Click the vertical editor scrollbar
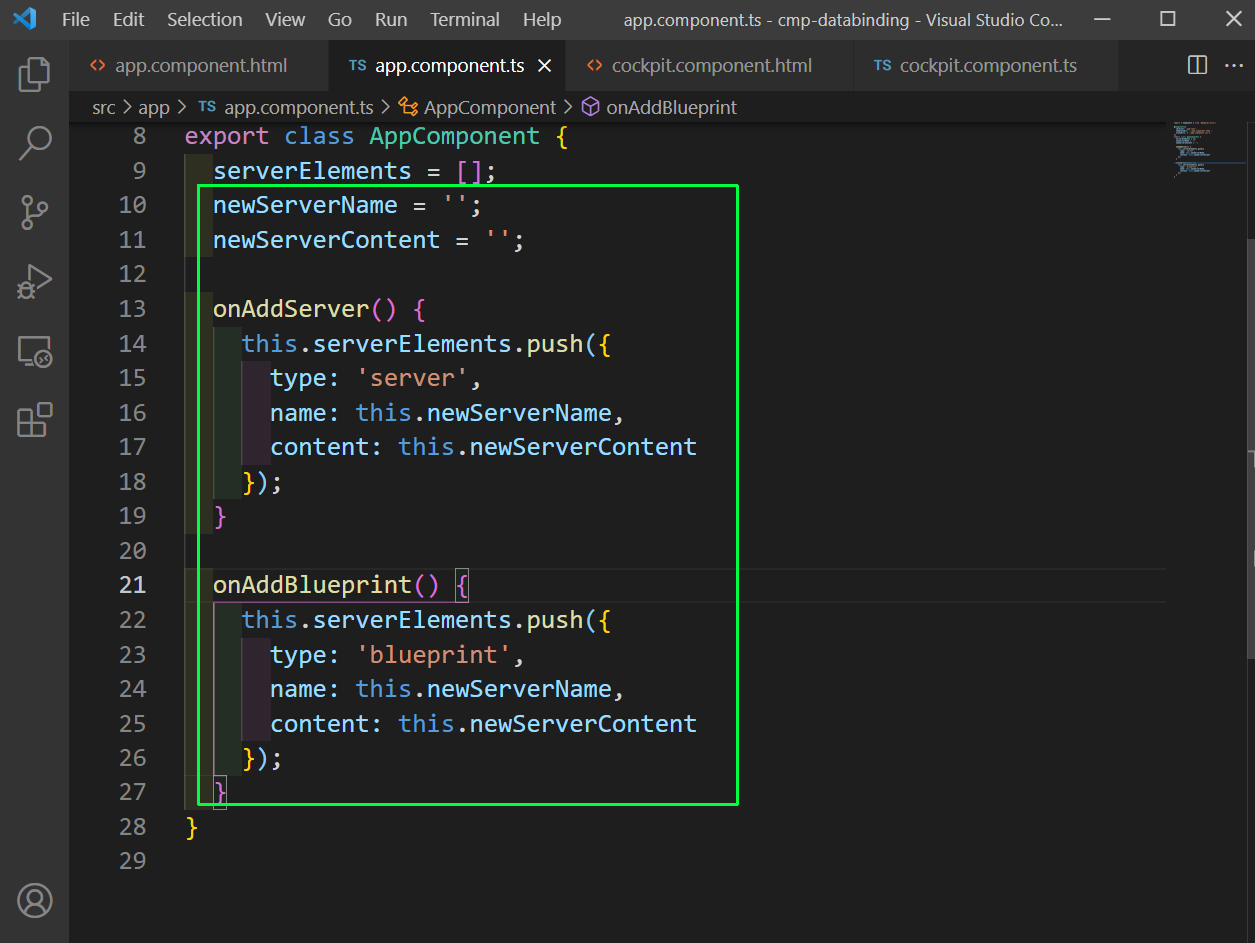1255x943 pixels. click(x=1250, y=448)
